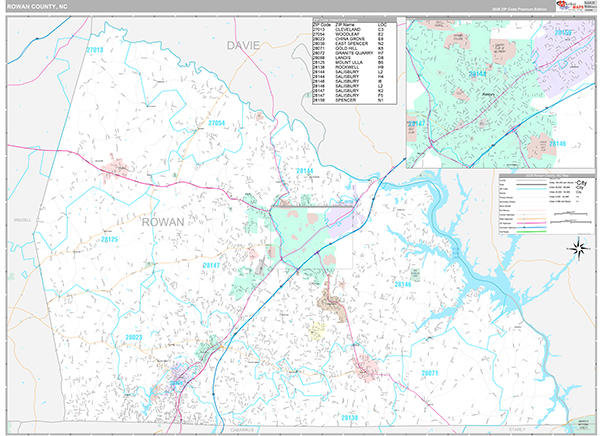Click the legend title bar
Screen dimensions: 600x436
pyautogui.click(x=547, y=176)
